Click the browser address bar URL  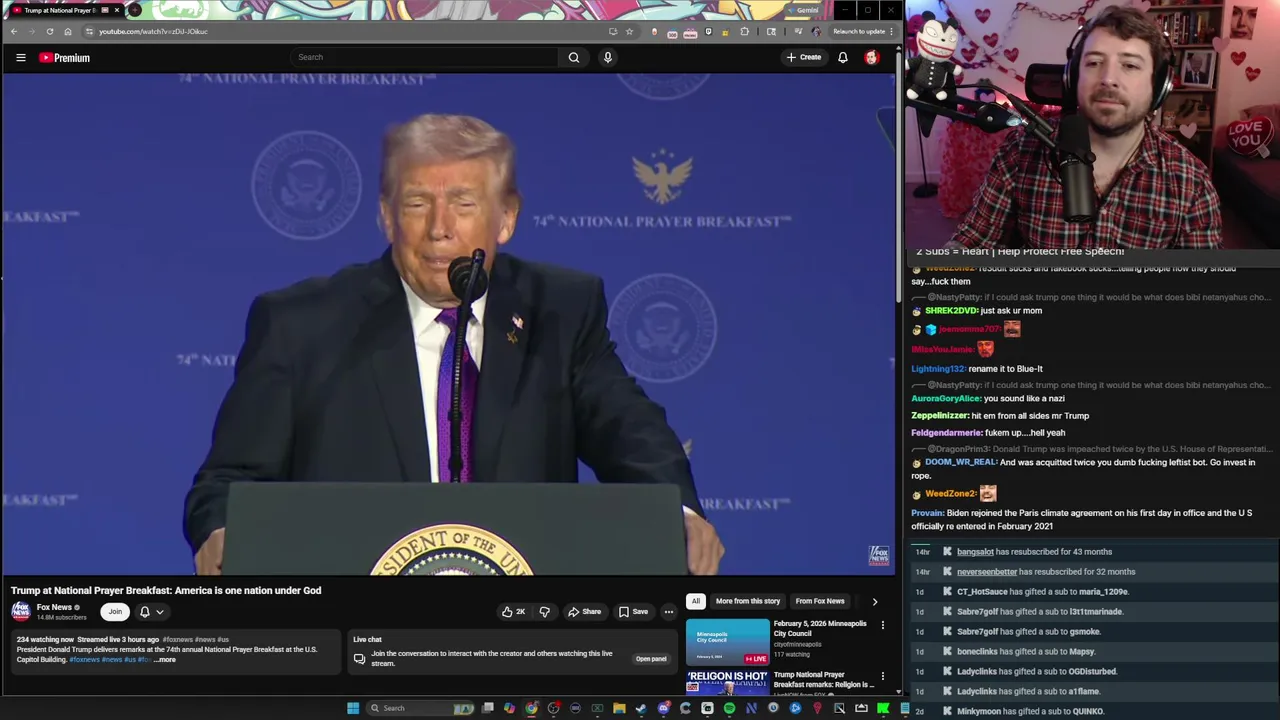153,32
